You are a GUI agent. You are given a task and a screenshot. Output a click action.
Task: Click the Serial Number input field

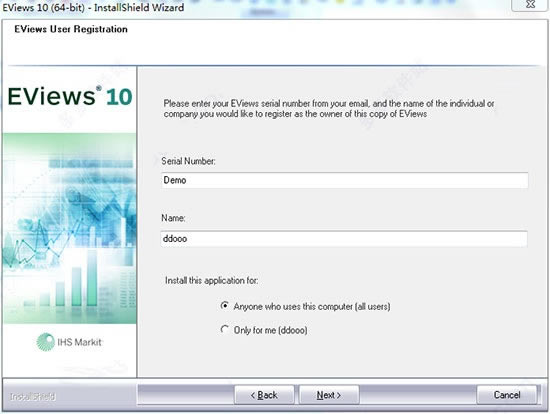344,180
